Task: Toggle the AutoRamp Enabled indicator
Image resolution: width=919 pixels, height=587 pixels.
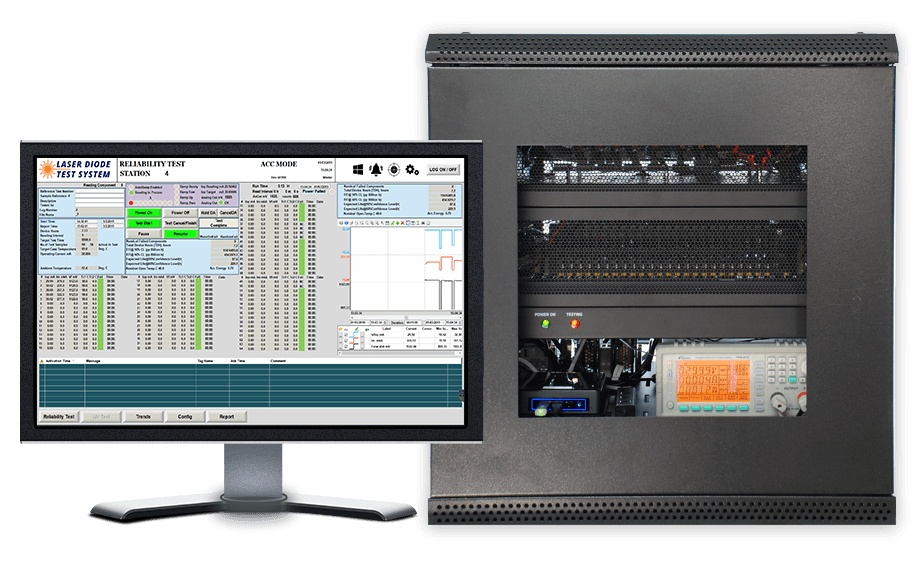Action: coord(130,187)
